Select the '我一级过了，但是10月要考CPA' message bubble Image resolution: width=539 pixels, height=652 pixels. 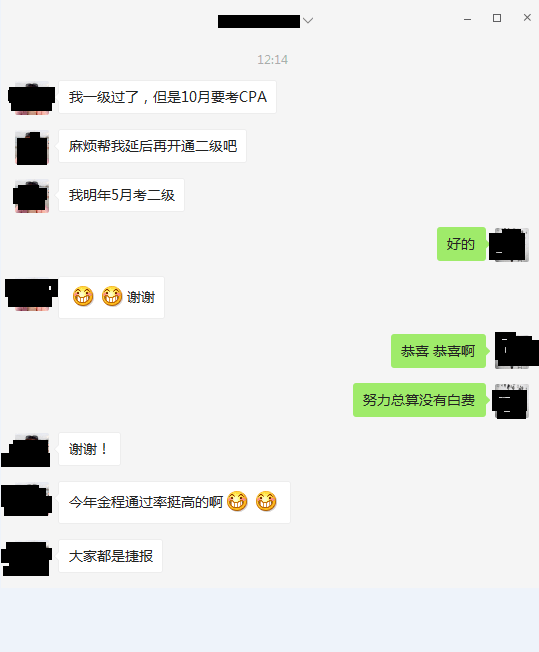(x=168, y=97)
